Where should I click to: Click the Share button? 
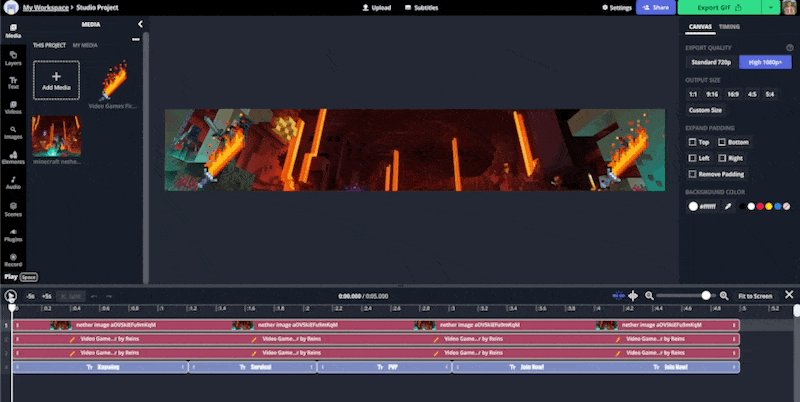click(656, 7)
